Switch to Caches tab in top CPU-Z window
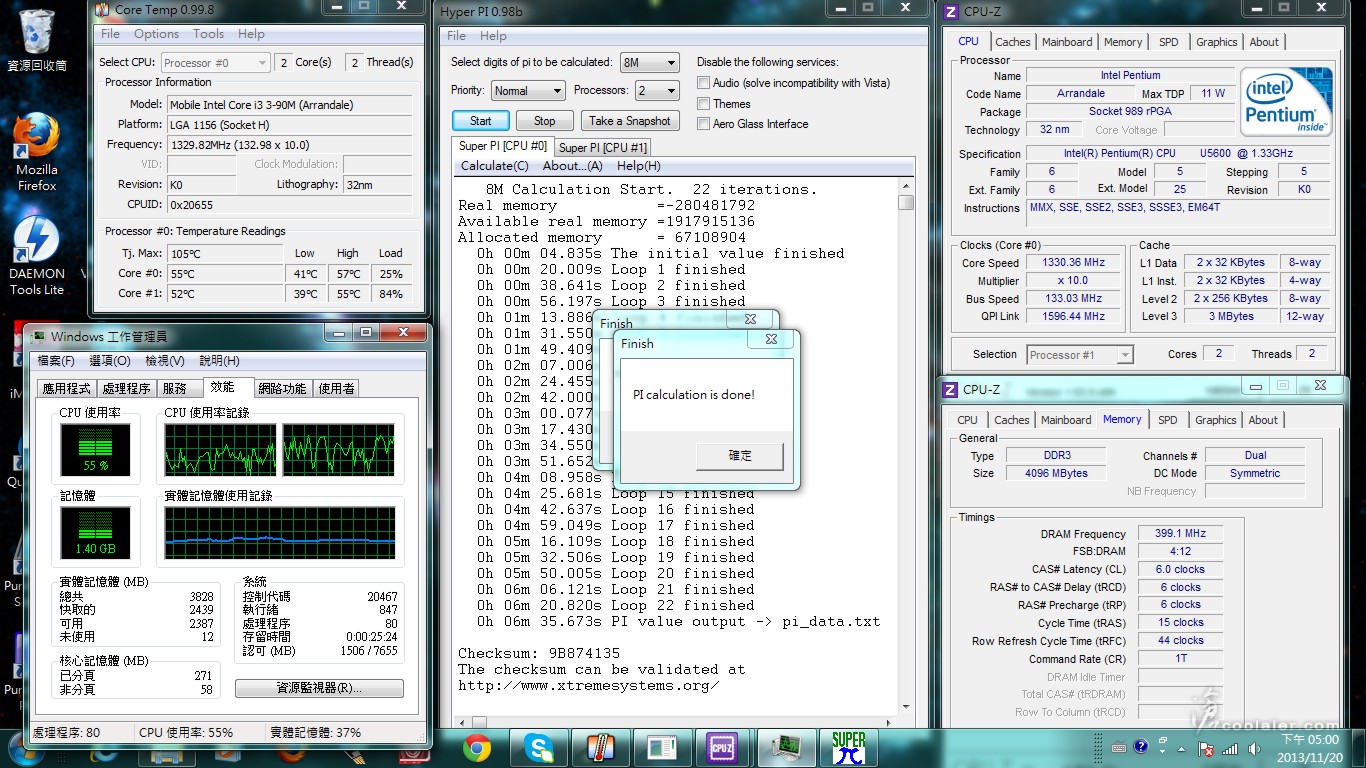1366x768 pixels. (x=1012, y=42)
